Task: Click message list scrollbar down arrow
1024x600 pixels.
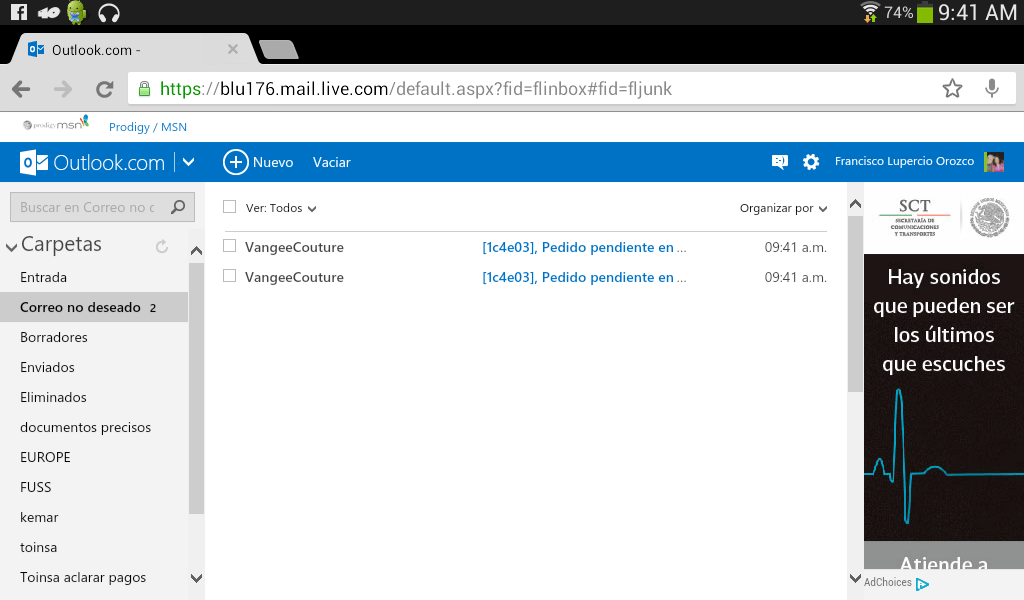Action: [x=855, y=578]
